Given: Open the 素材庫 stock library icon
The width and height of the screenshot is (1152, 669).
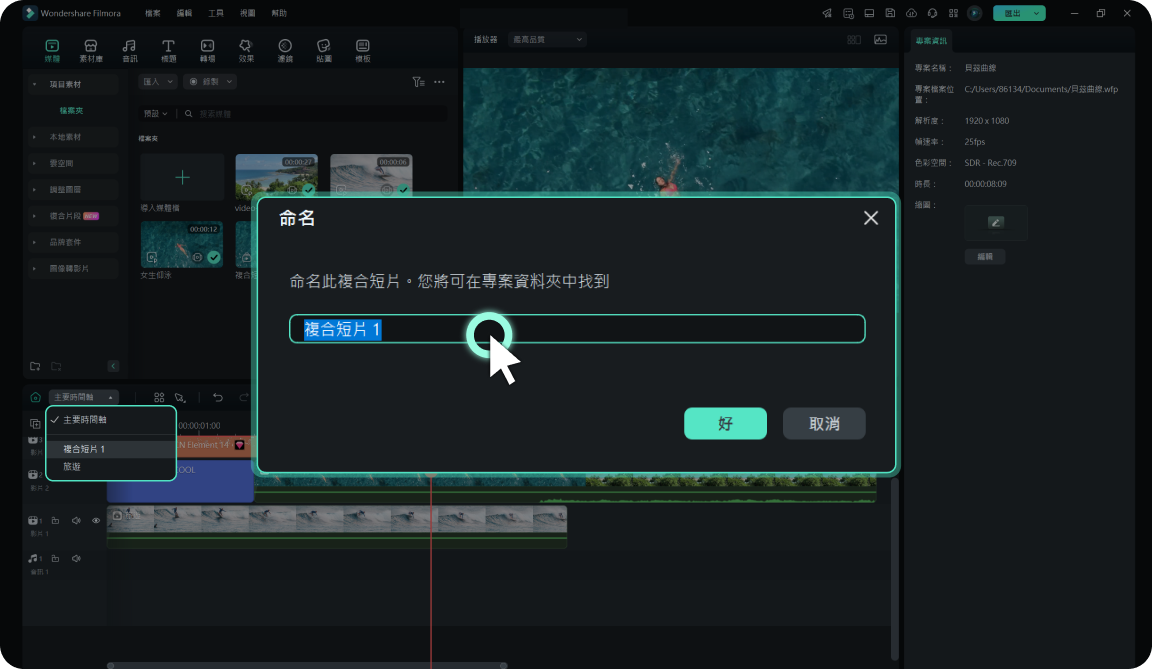Looking at the screenshot, I should 90,50.
